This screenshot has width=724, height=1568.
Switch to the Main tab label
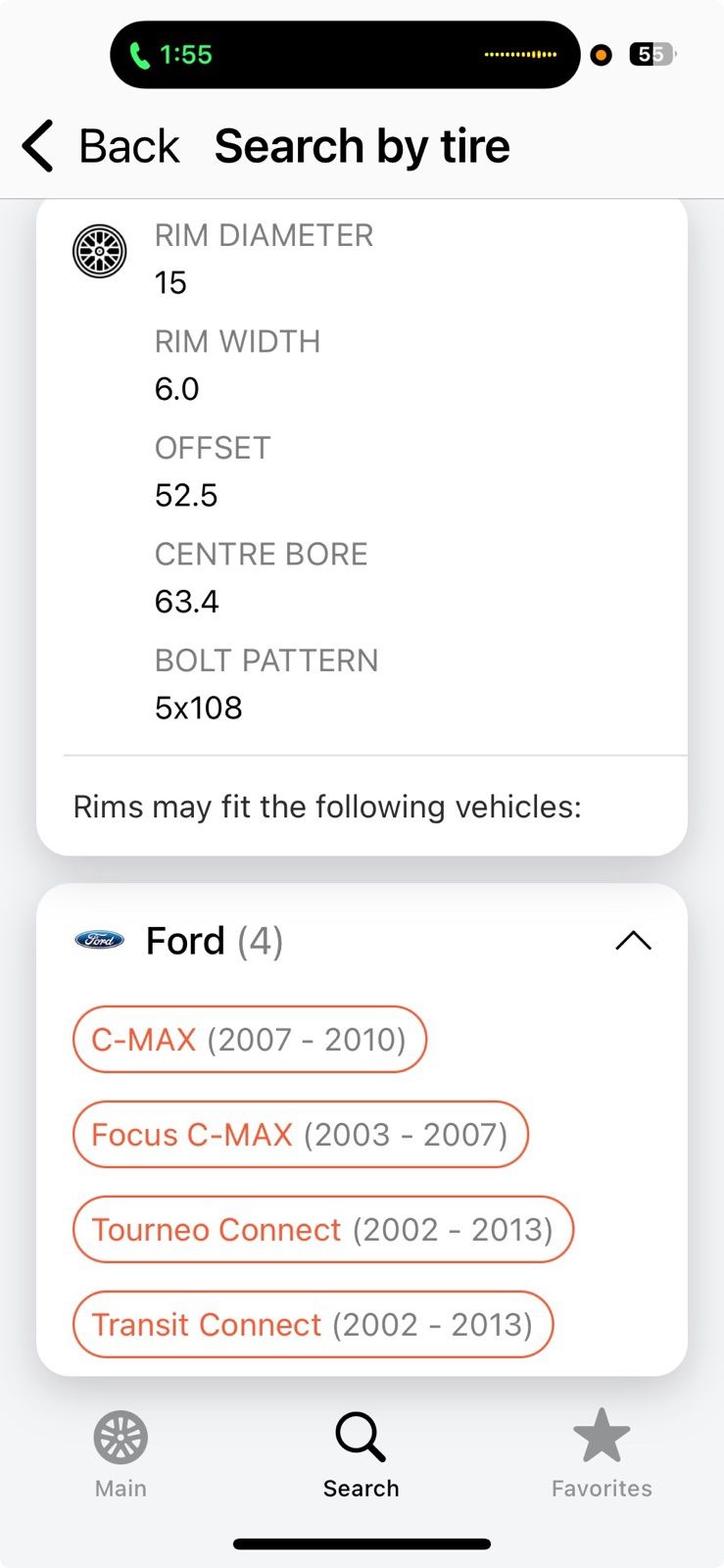[x=121, y=1488]
